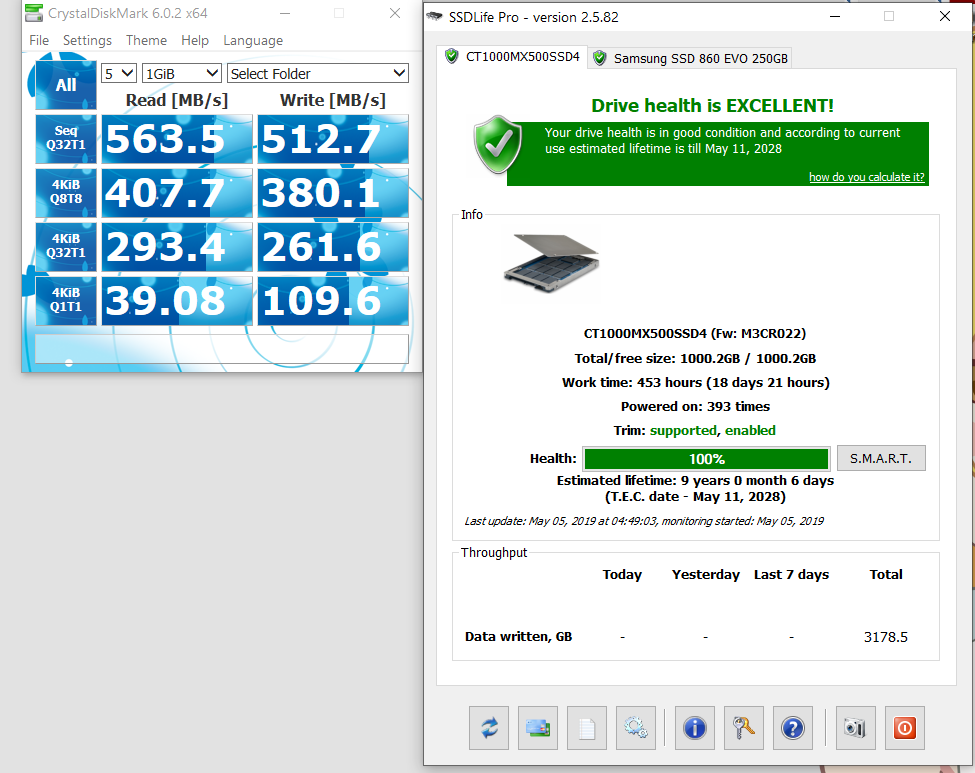
Task: Click the camera screenshot icon
Action: (853, 727)
